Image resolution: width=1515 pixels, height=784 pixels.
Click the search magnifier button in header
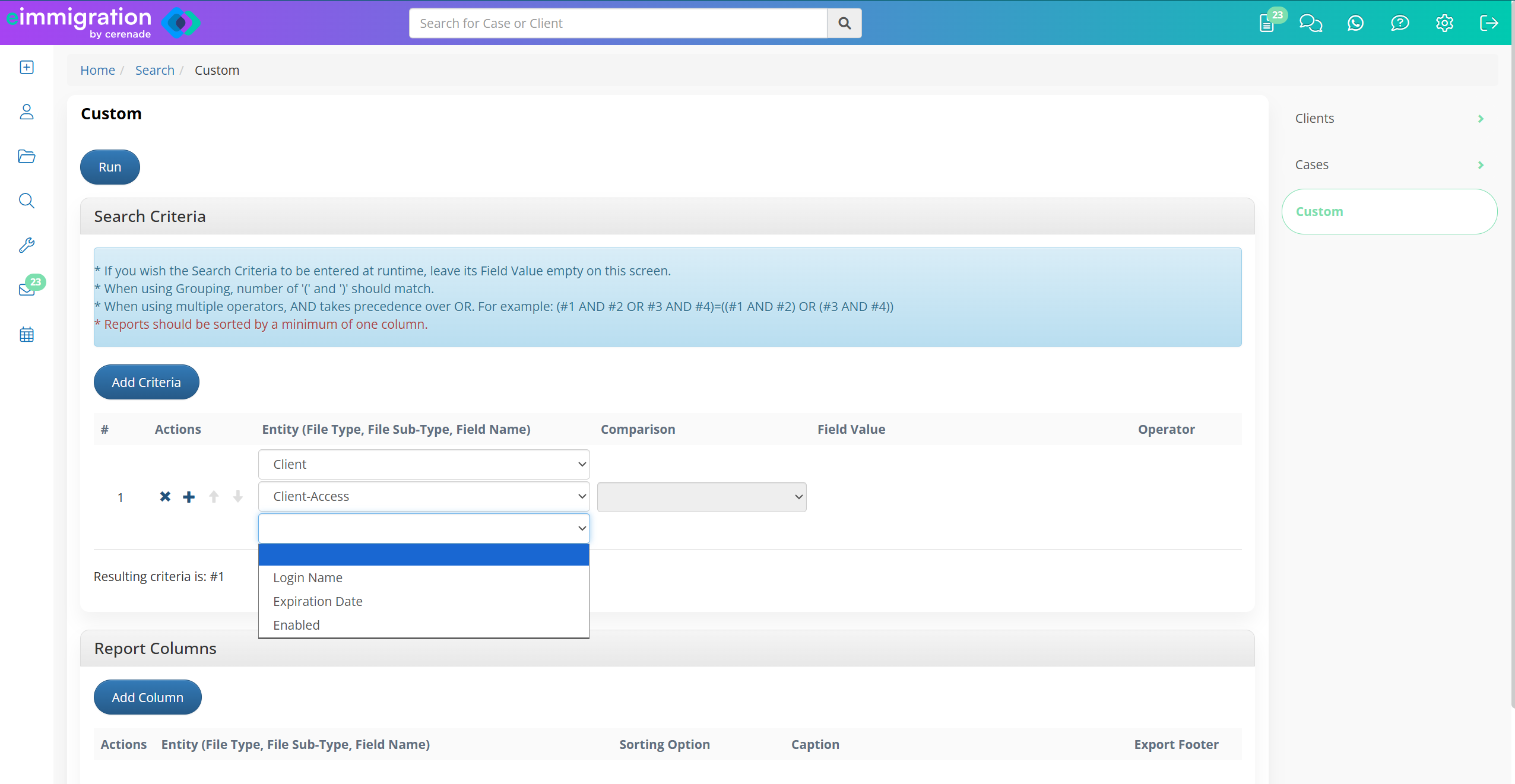click(x=844, y=23)
